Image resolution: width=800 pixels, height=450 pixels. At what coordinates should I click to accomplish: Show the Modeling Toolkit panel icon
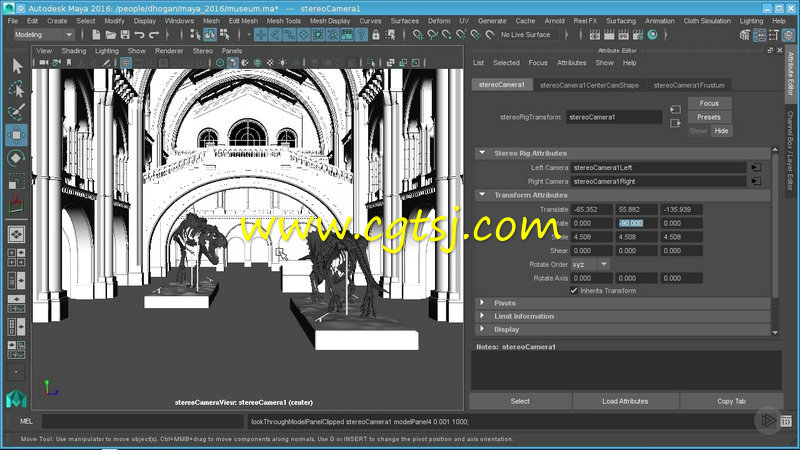pos(745,35)
